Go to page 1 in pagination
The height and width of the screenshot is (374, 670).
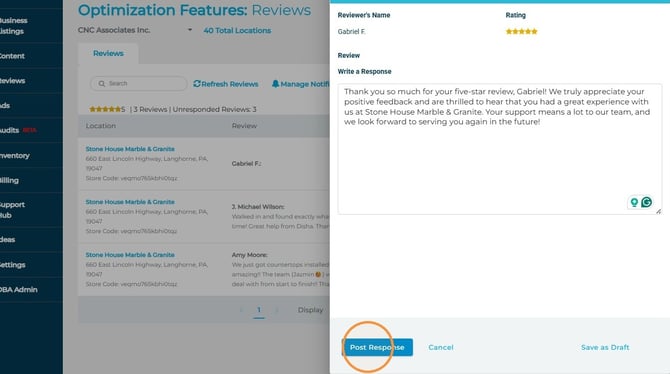pyautogui.click(x=259, y=309)
